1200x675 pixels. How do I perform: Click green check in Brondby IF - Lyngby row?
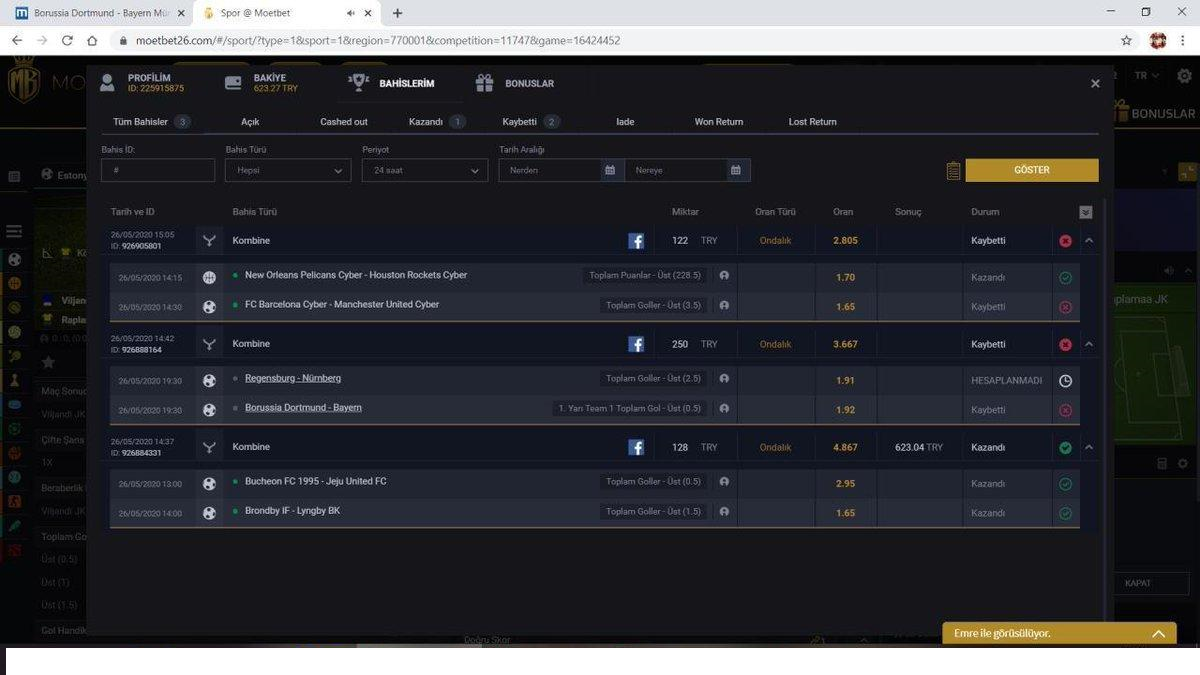pyautogui.click(x=1065, y=513)
